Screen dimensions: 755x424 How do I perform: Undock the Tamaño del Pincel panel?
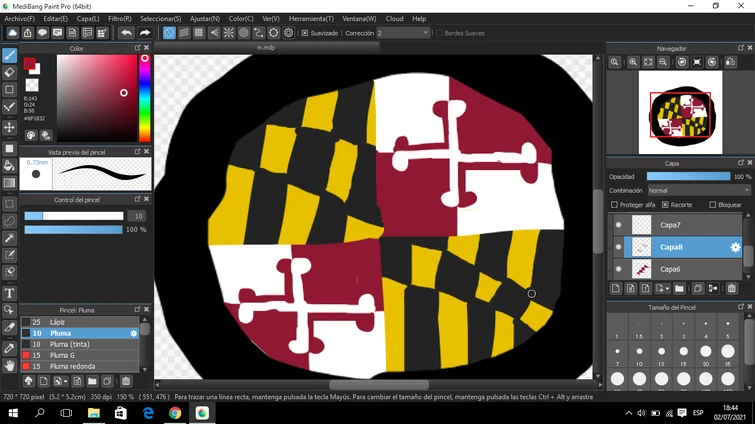741,307
